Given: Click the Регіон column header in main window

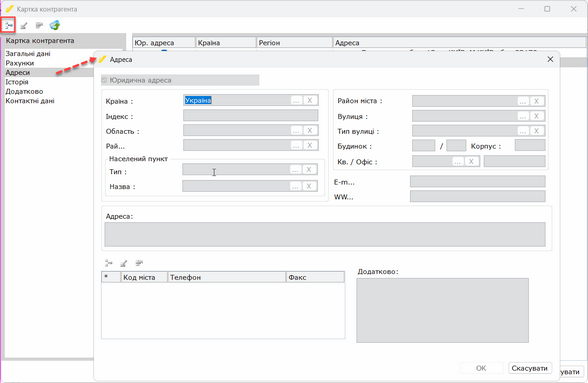Looking at the screenshot, I should click(x=294, y=43).
